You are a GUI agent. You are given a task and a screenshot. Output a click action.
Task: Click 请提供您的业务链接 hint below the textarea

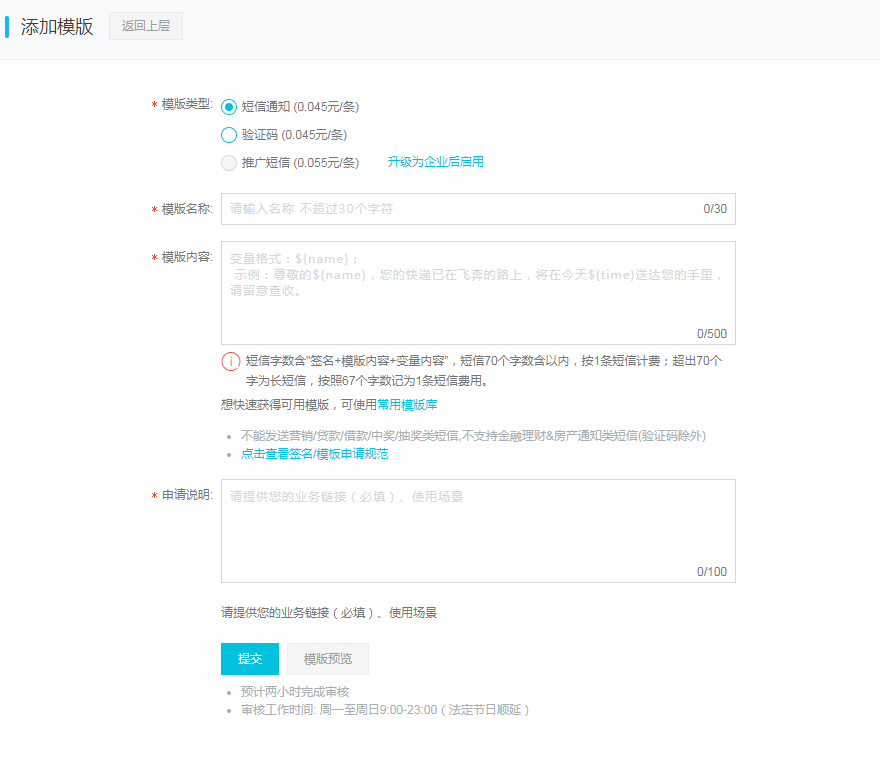(329, 612)
